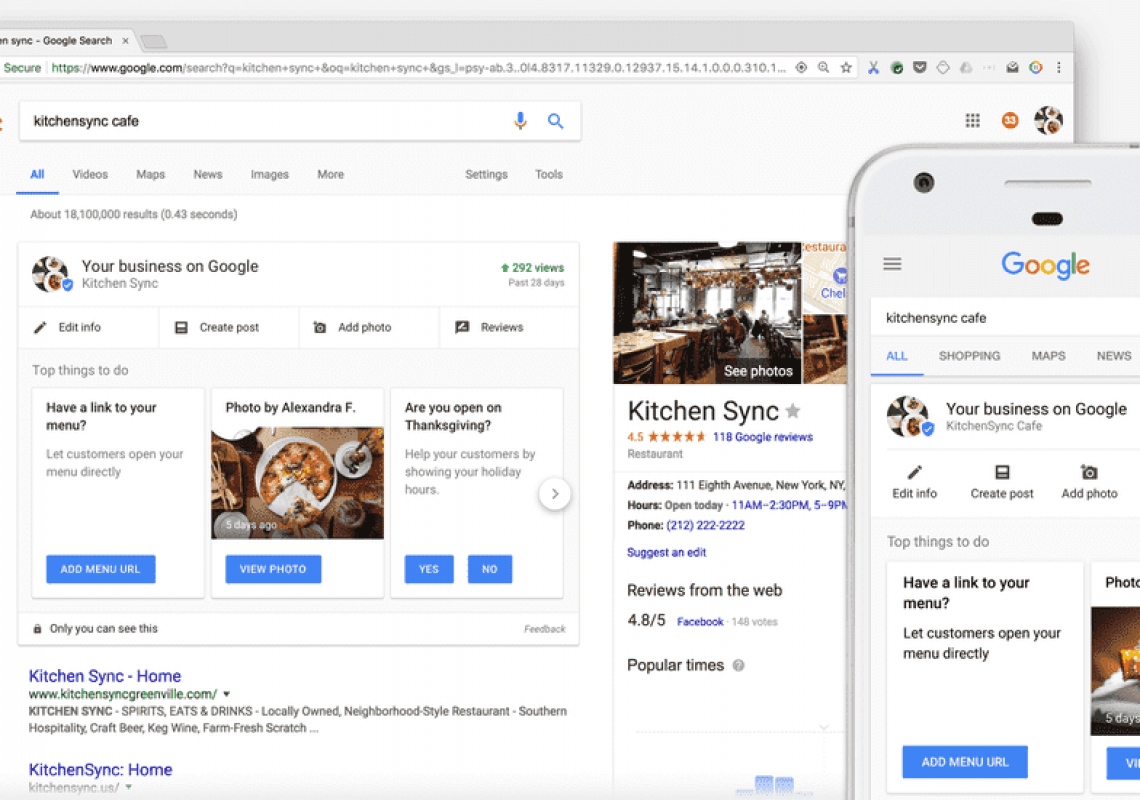
Task: Open the pizza photo by Alexandra F.
Action: tap(297, 483)
